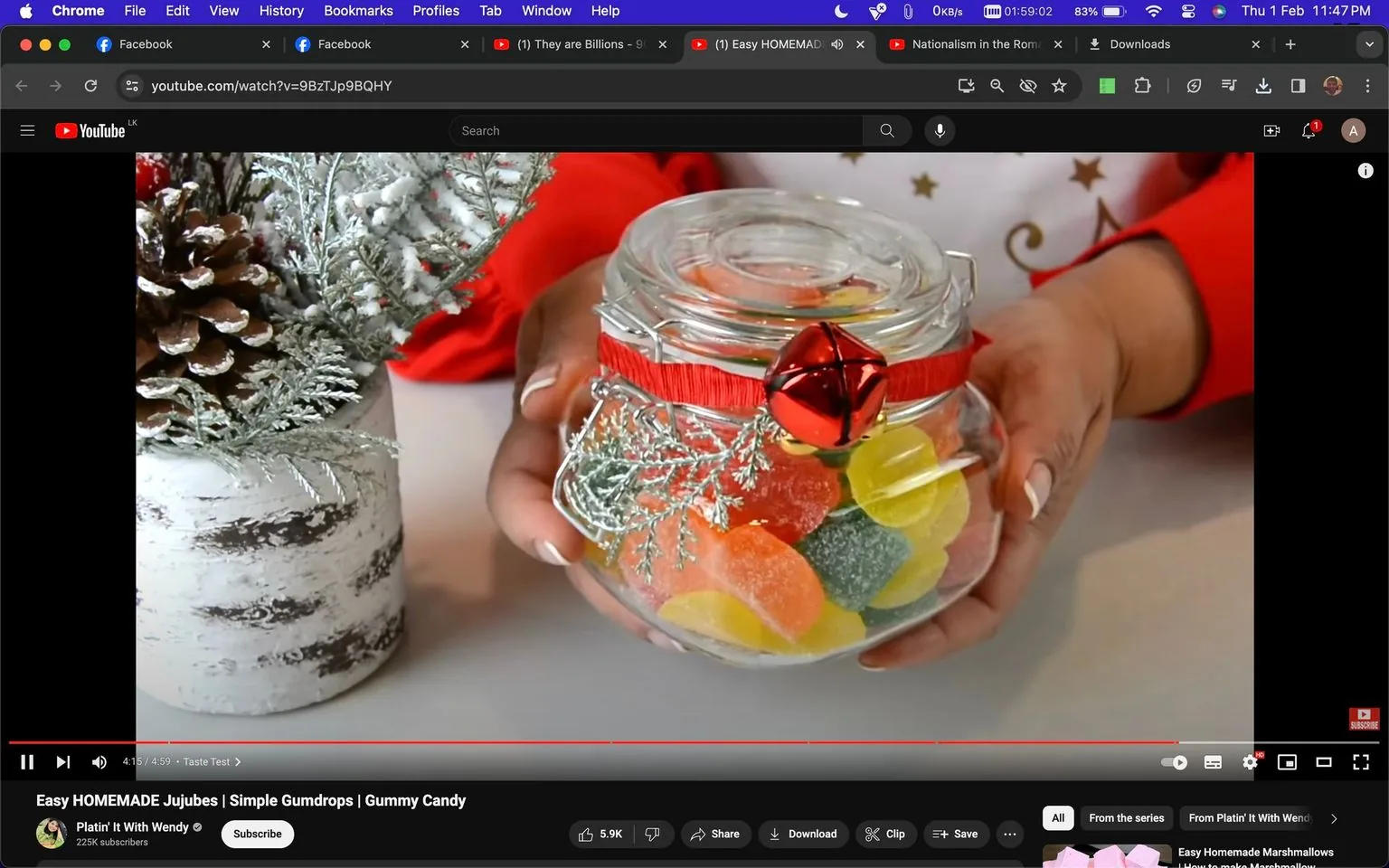Enable miniplayer mode
This screenshot has width=1389, height=868.
(x=1287, y=761)
